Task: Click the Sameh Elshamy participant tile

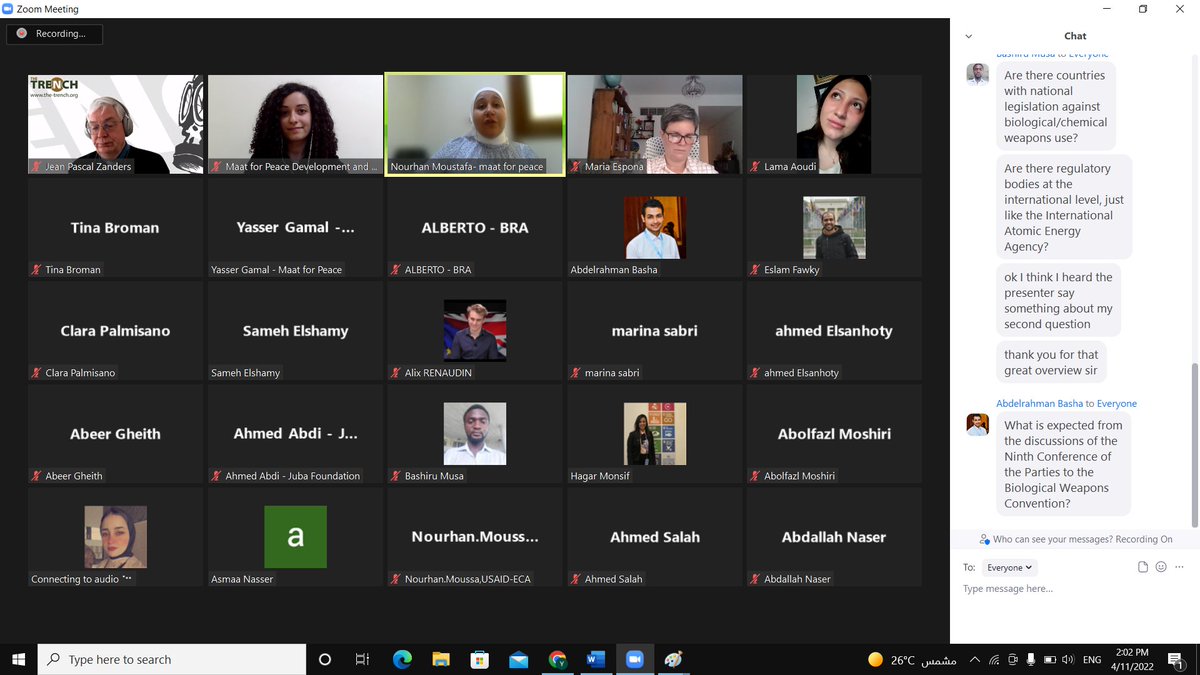Action: click(295, 330)
